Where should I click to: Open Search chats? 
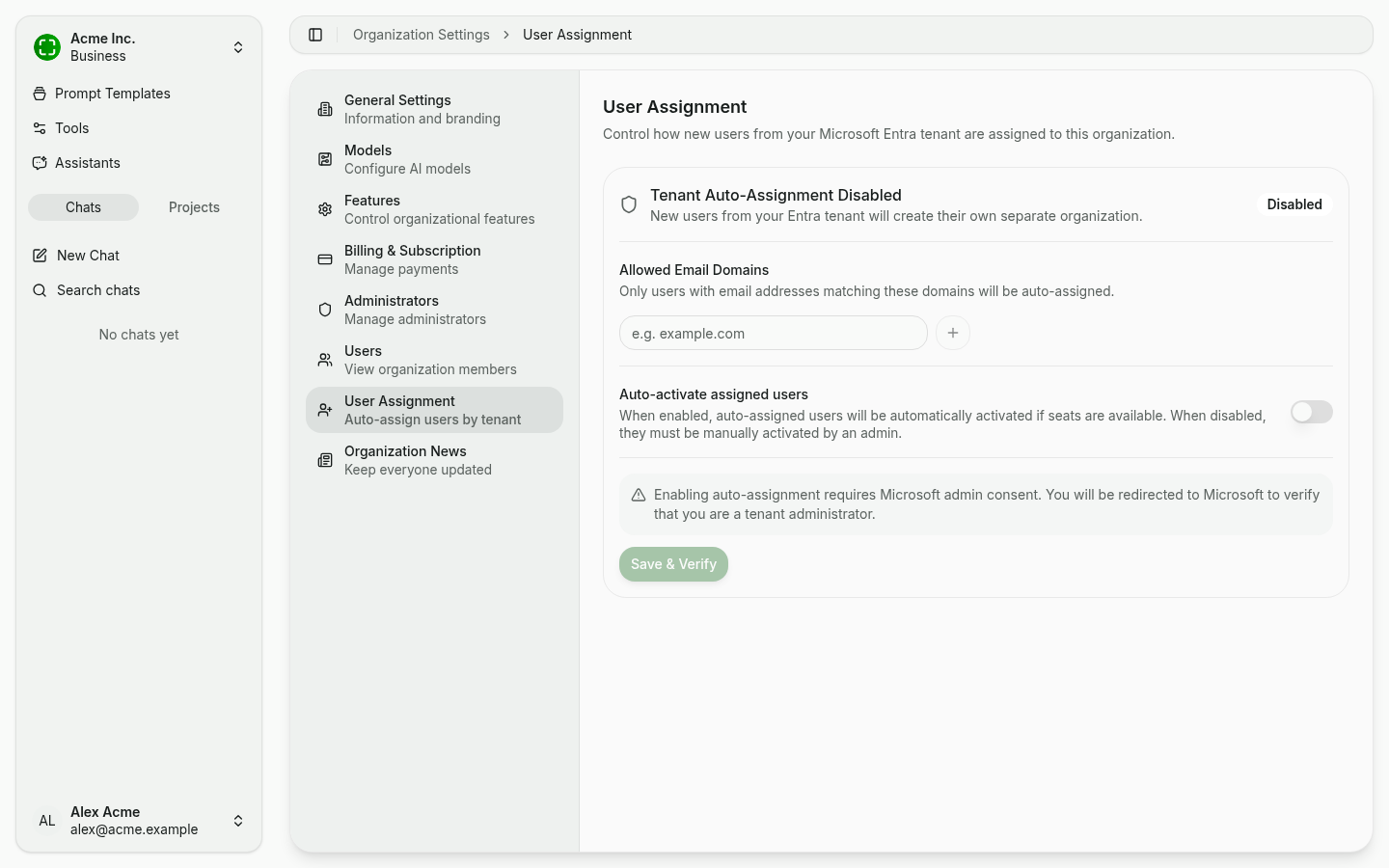(139, 290)
